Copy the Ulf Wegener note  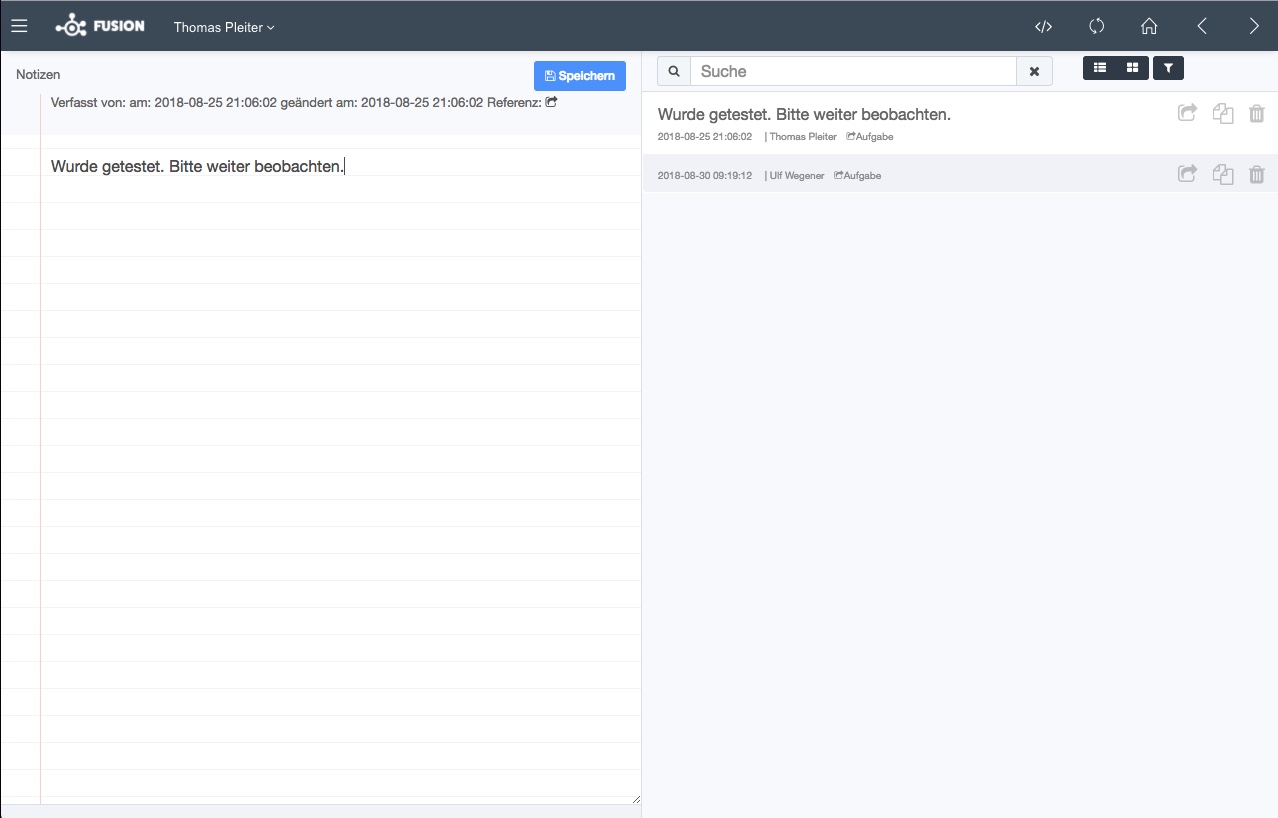pos(1222,175)
